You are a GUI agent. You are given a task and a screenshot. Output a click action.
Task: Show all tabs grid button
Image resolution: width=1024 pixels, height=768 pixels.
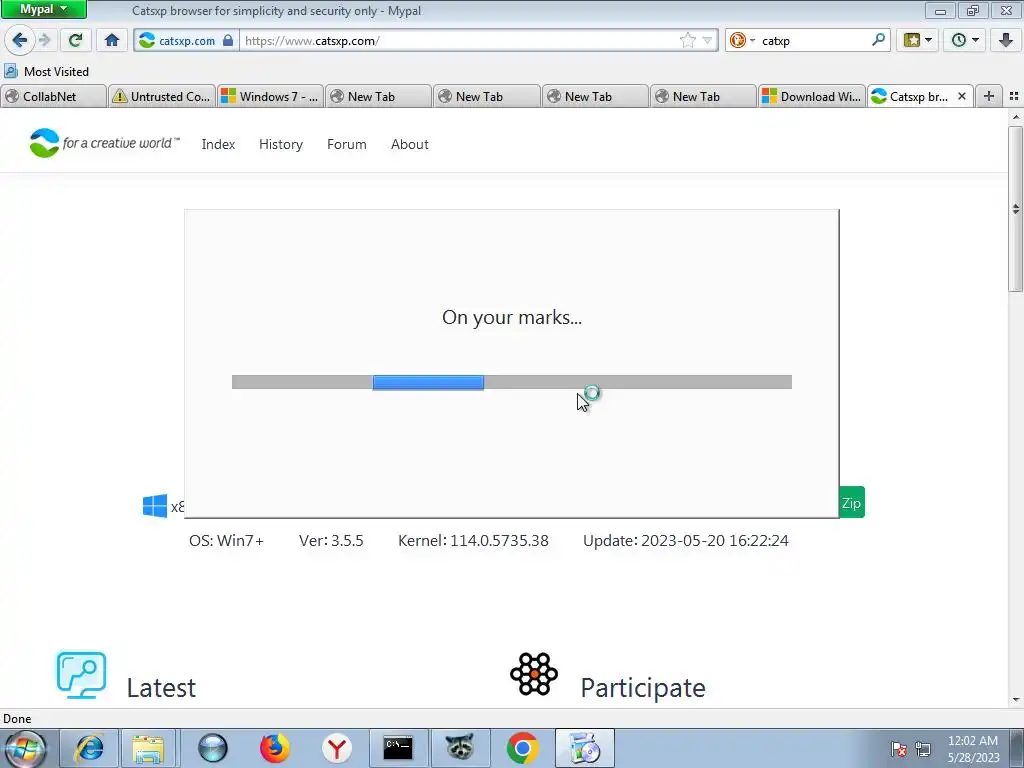1014,97
